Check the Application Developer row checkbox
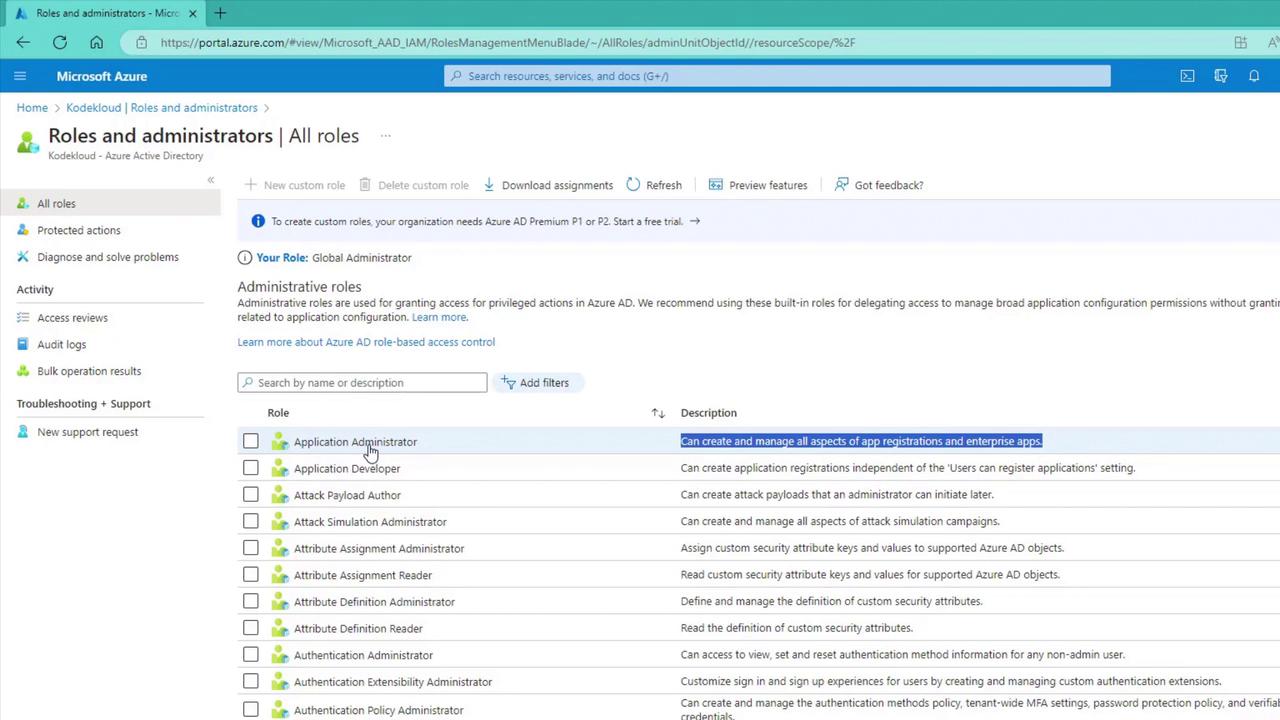The image size is (1280, 720). (x=251, y=468)
